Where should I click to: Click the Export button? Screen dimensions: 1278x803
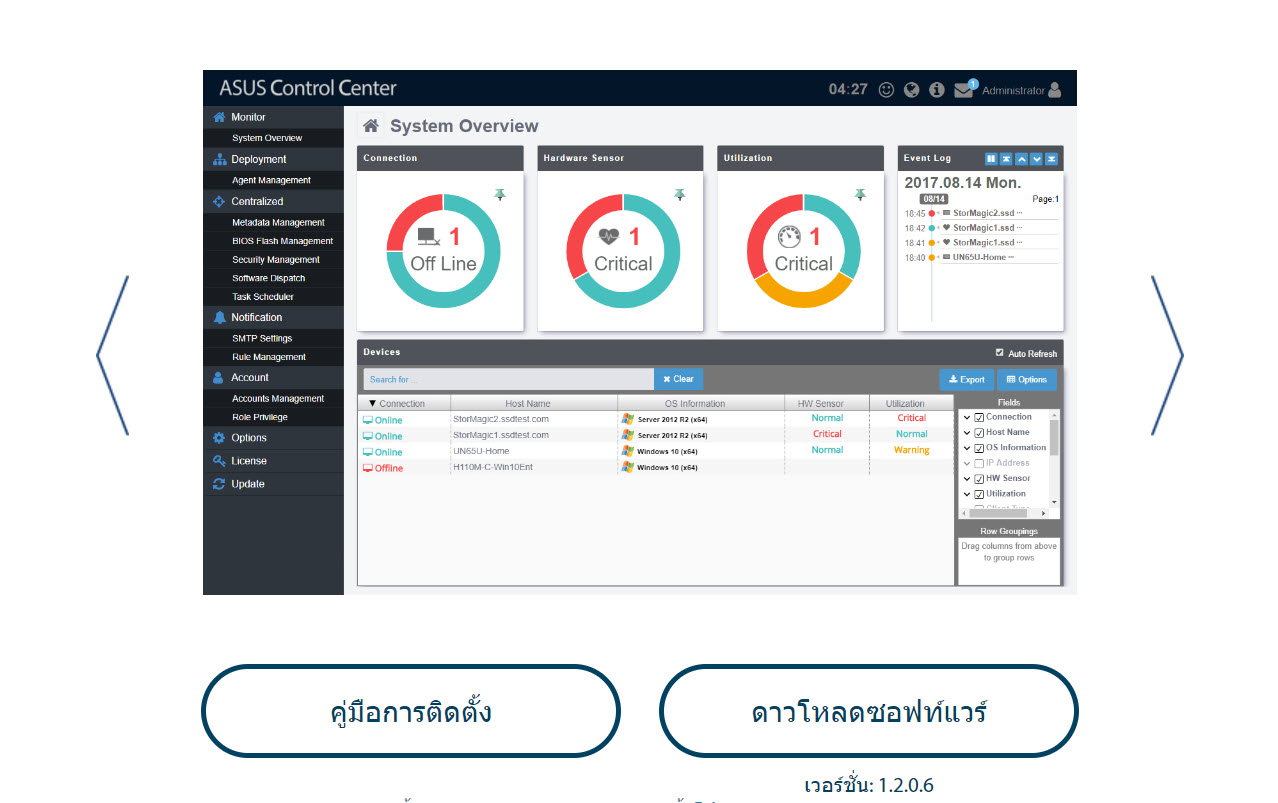point(966,379)
